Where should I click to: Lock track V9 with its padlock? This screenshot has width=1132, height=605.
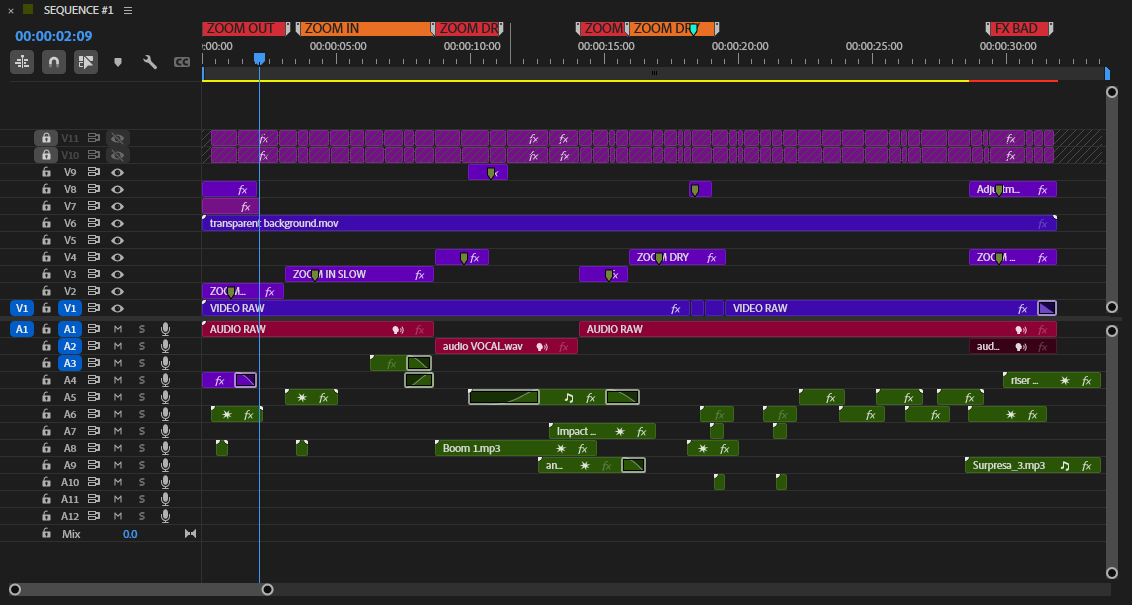46,173
